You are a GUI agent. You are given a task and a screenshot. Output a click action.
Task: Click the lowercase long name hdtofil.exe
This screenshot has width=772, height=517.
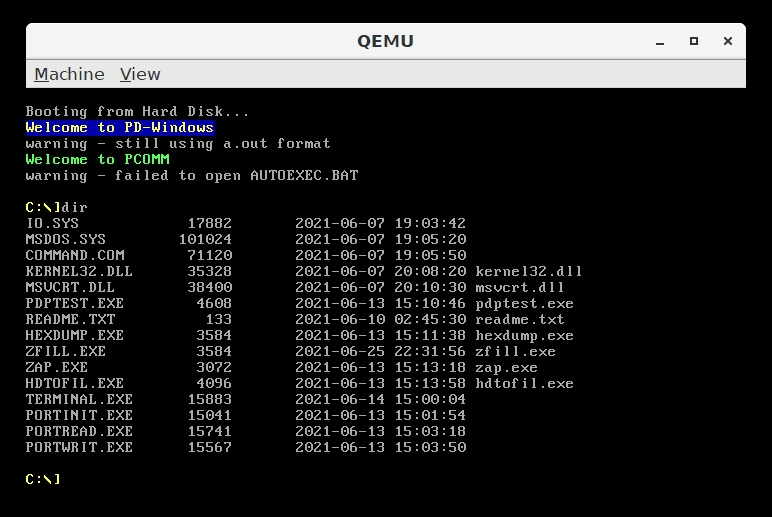click(524, 384)
